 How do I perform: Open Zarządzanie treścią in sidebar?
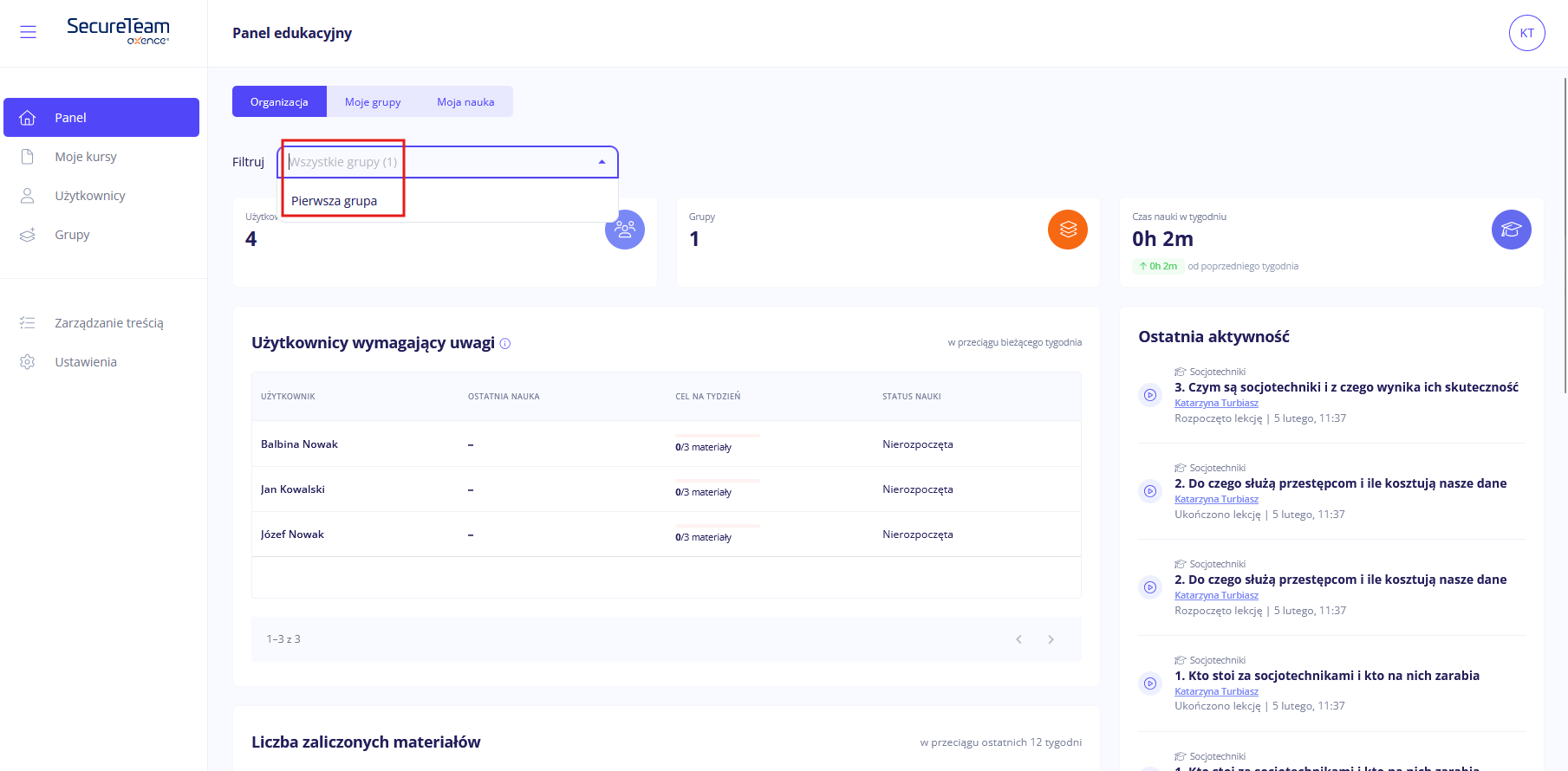coord(109,323)
